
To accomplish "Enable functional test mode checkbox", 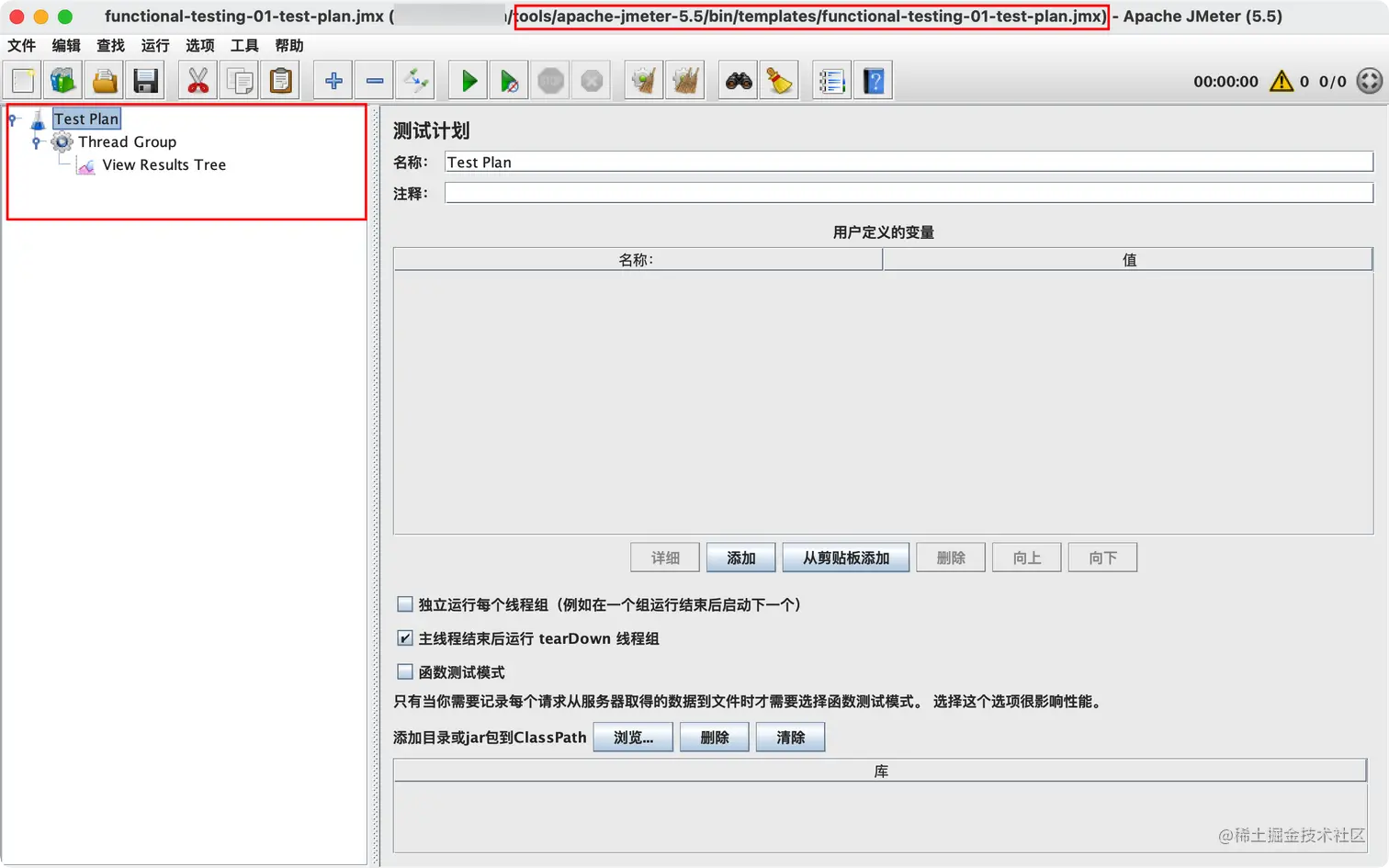I will pyautogui.click(x=404, y=671).
